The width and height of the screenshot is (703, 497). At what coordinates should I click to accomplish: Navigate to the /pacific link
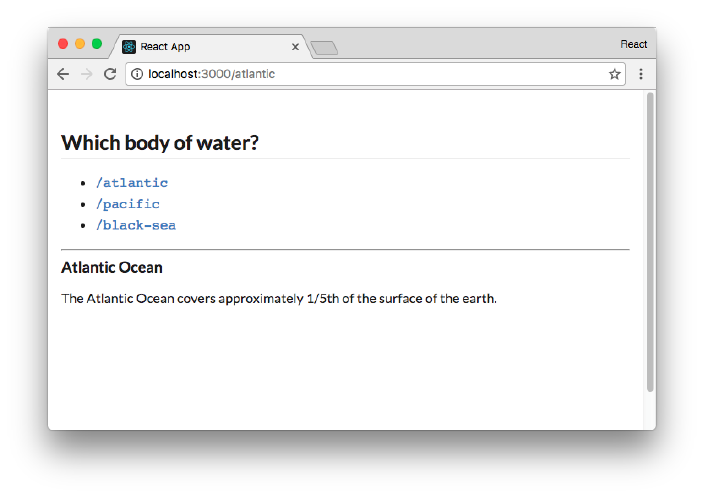128,204
